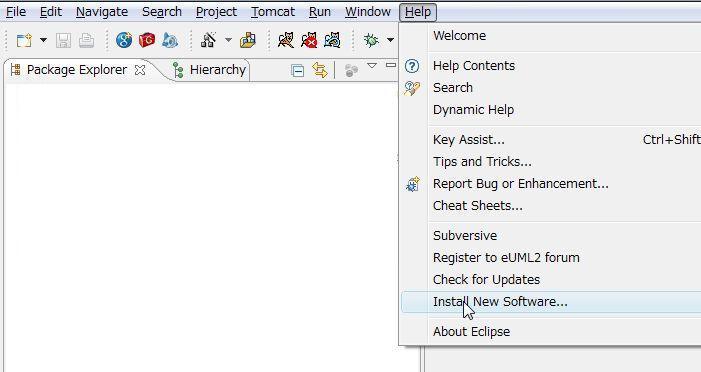The image size is (701, 372).
Task: Start Tomcat with the cat icon
Action: coord(286,40)
